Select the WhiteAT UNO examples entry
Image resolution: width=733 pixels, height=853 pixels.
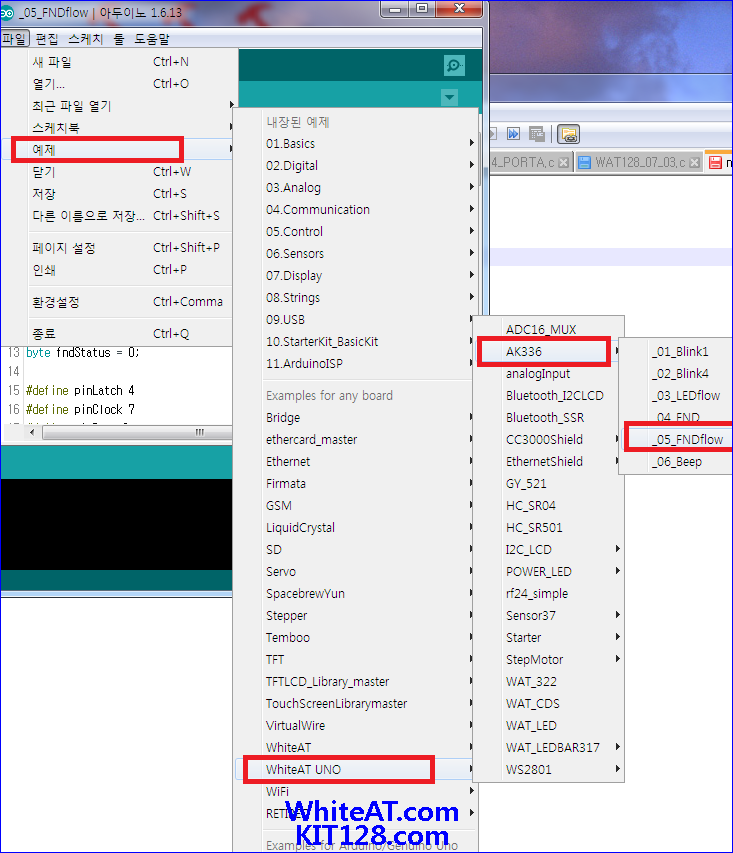pos(356,770)
